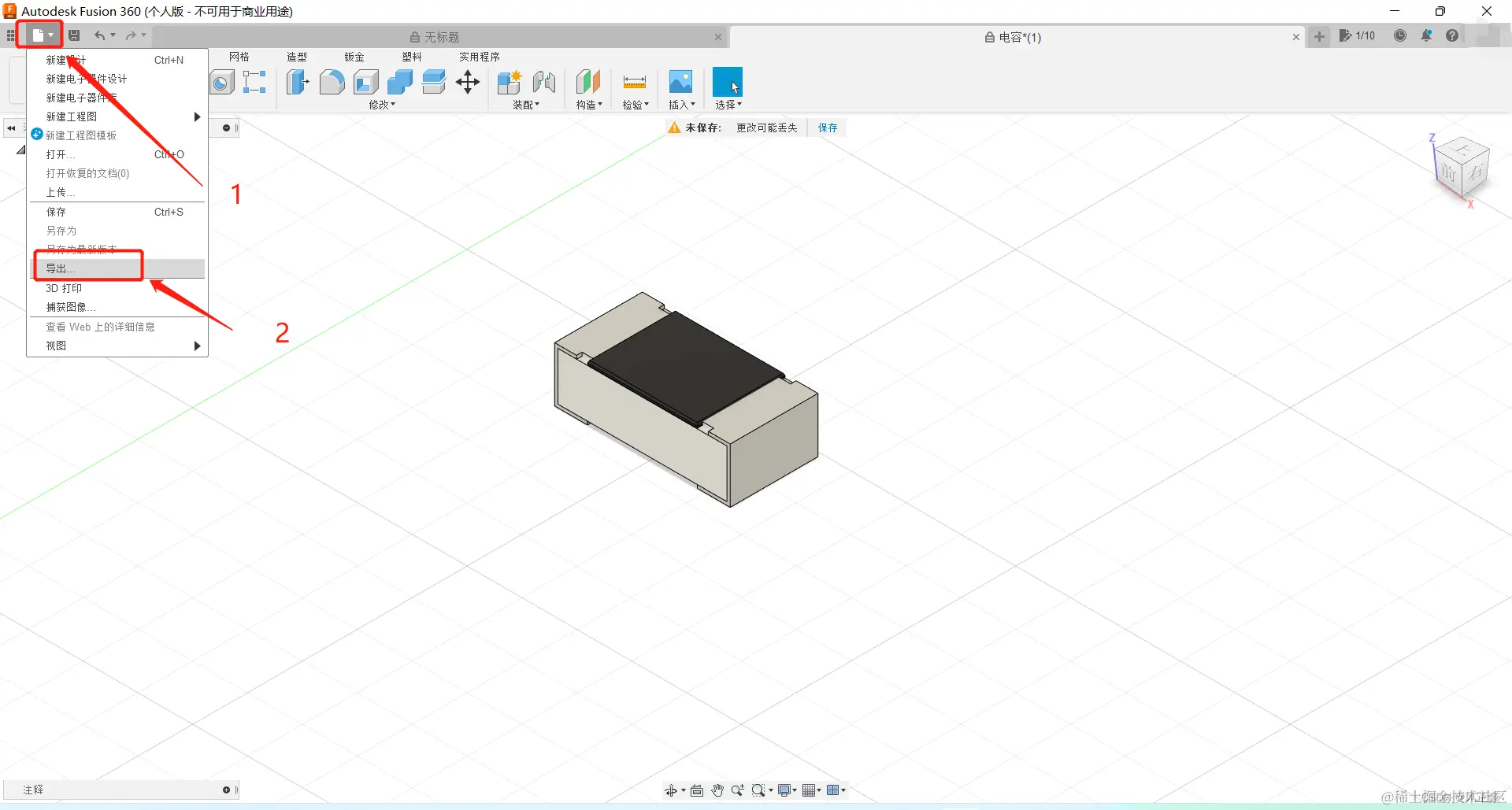Select the Press Pull tool
Screen dimensions: 1512x810
pos(298,82)
